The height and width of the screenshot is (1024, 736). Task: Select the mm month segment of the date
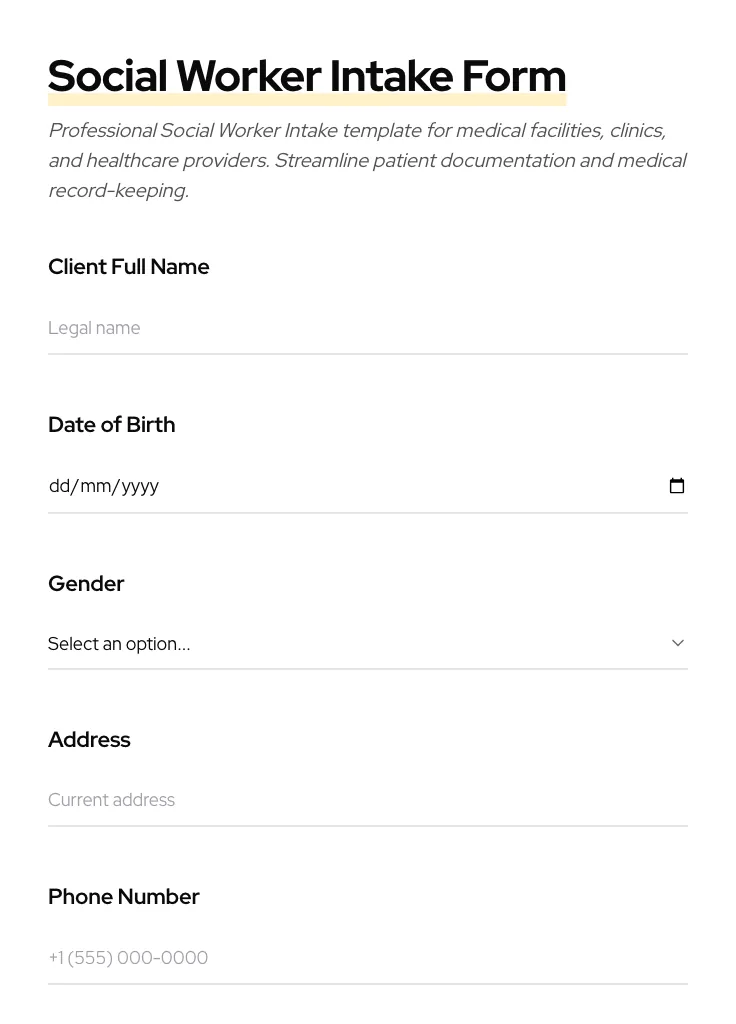95,486
